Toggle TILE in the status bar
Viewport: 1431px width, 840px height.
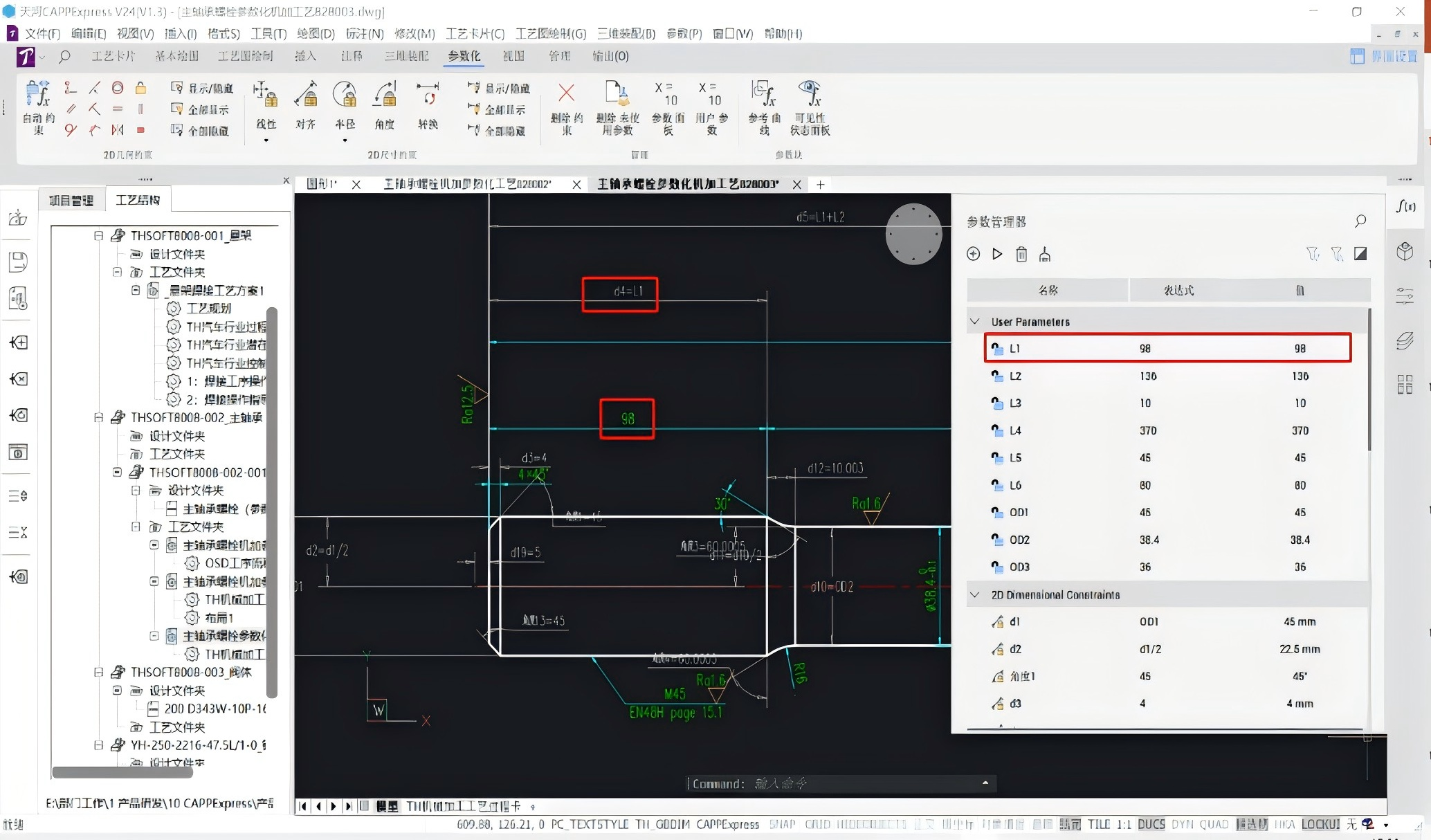(1099, 824)
